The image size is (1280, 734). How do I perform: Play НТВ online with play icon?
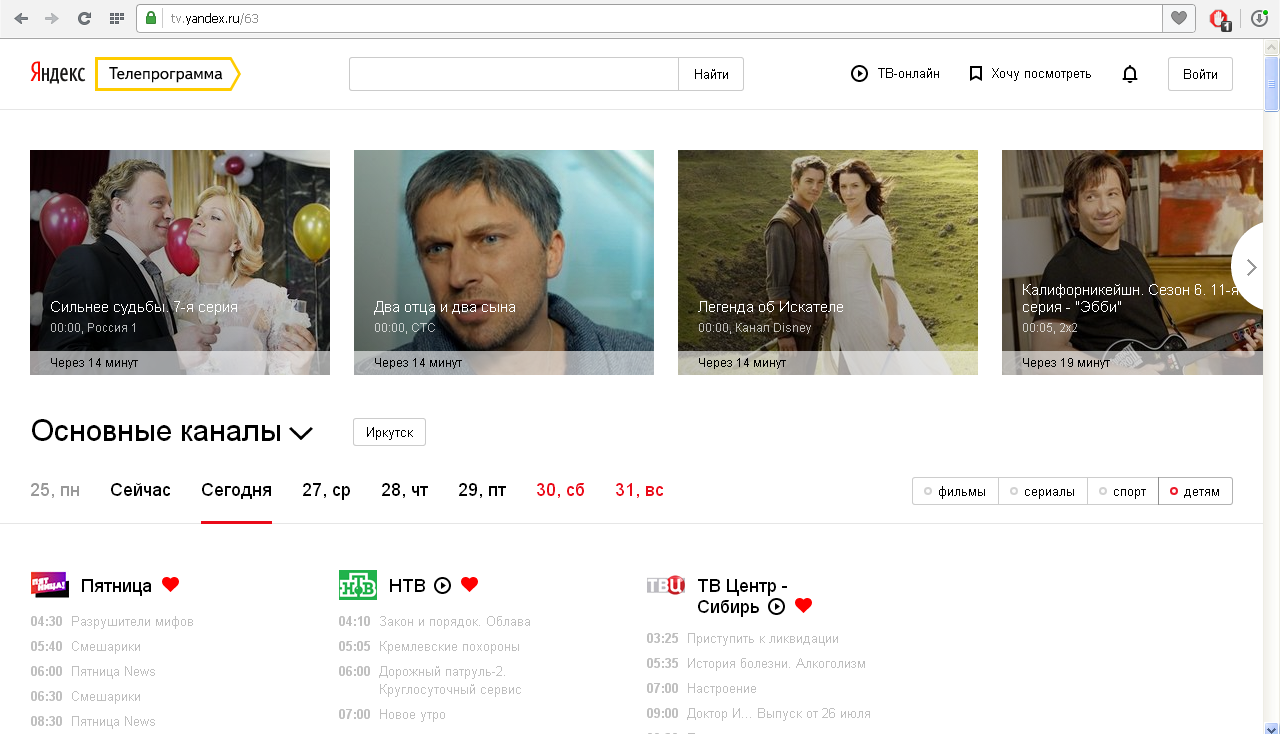(443, 585)
